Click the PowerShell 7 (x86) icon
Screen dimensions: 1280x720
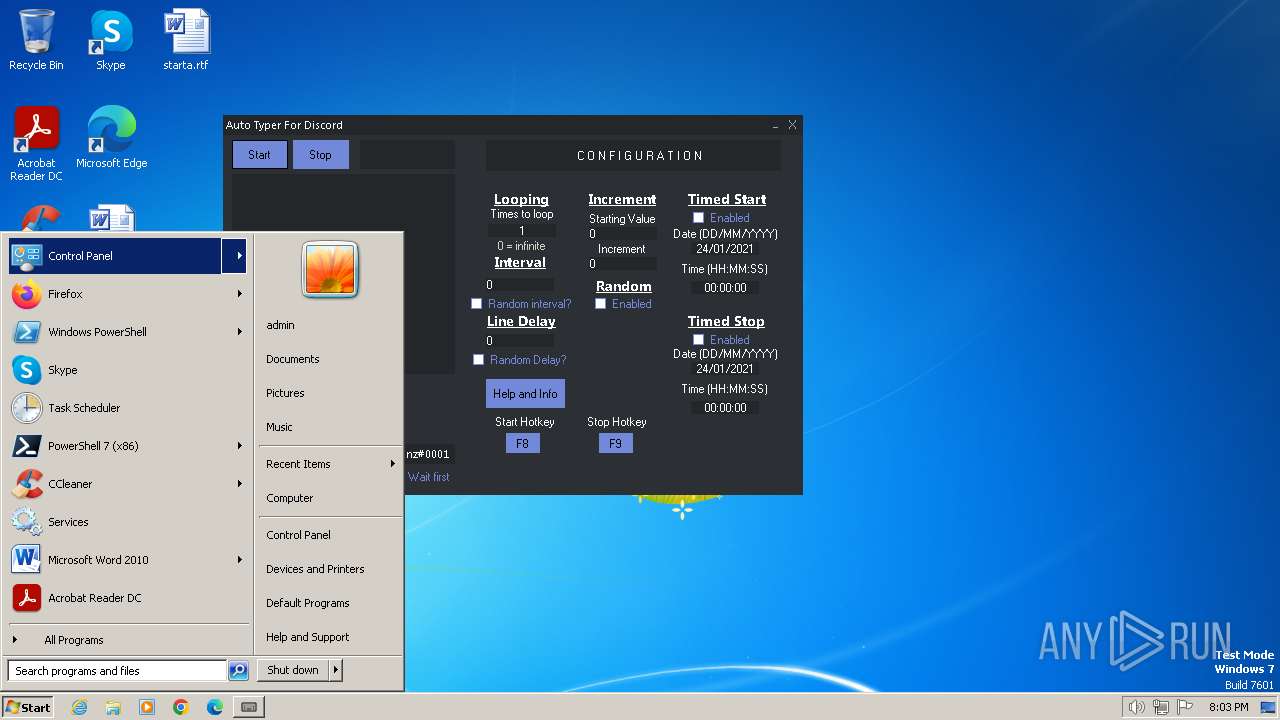[27, 446]
